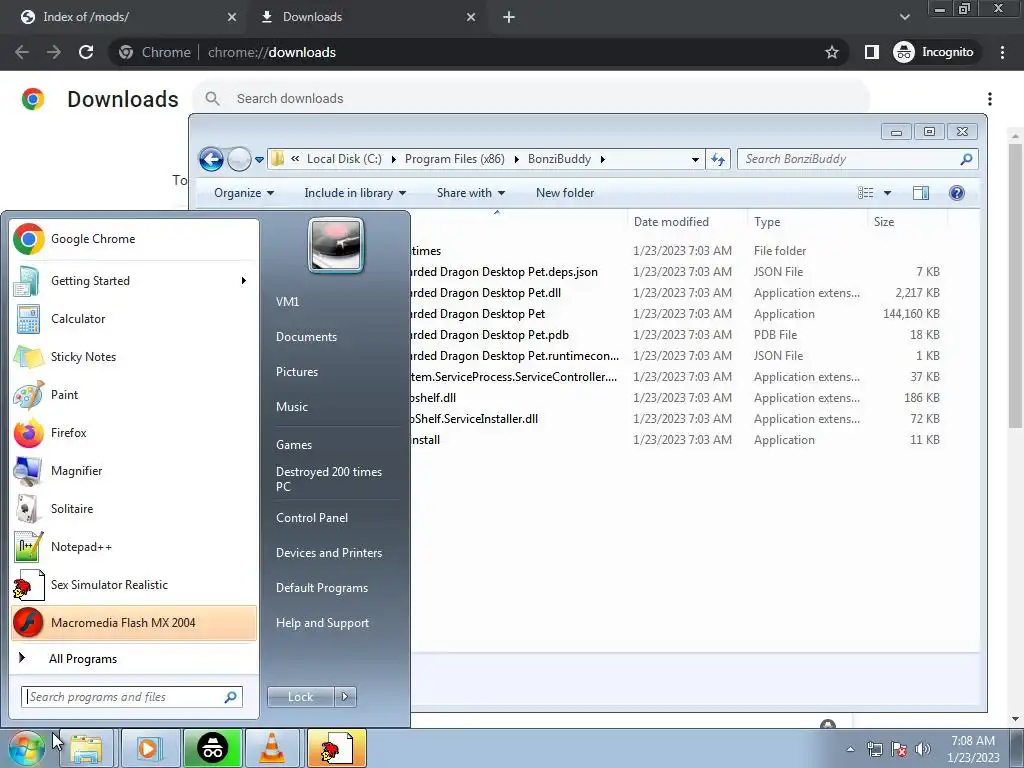This screenshot has width=1024, height=768.
Task: Open Google Chrome from Start menu
Action: click(134, 239)
